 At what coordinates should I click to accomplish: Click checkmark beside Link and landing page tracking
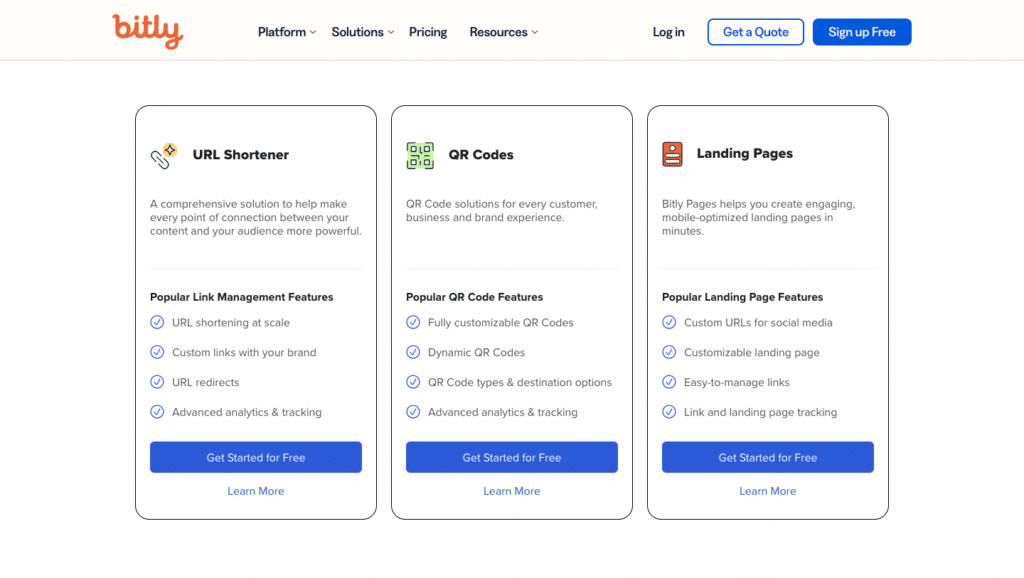[669, 412]
